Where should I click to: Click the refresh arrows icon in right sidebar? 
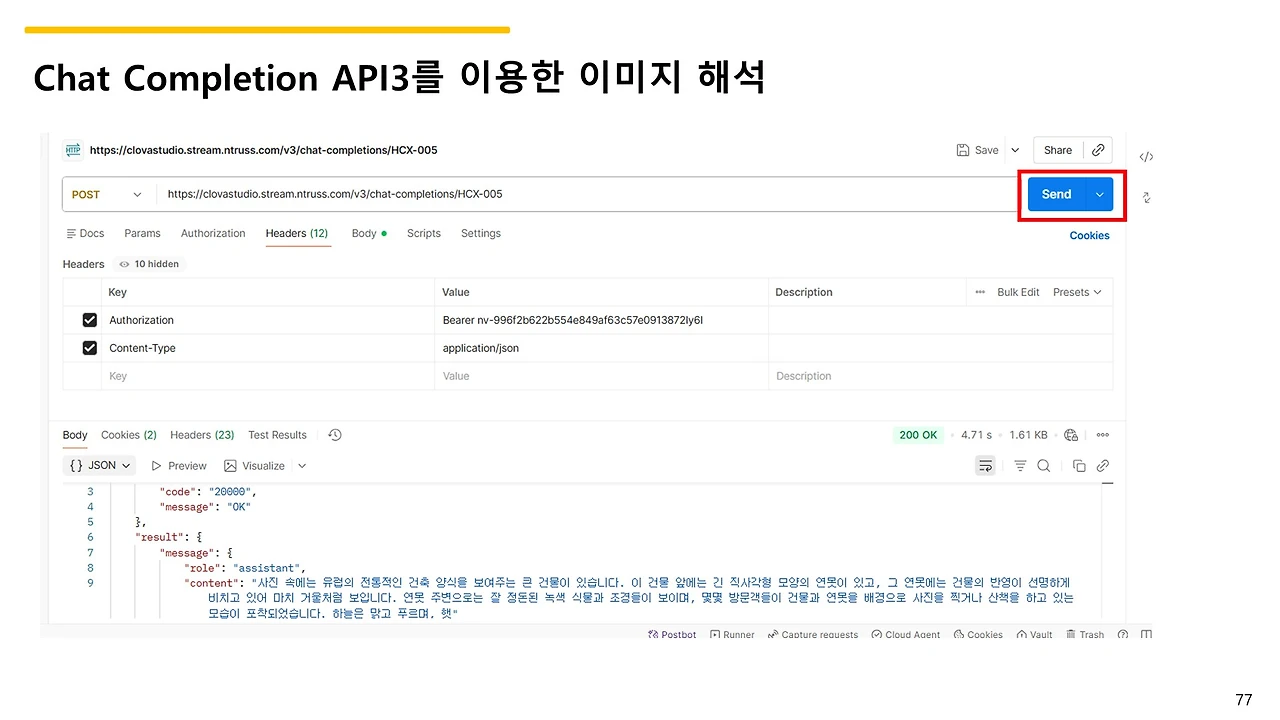click(1146, 198)
